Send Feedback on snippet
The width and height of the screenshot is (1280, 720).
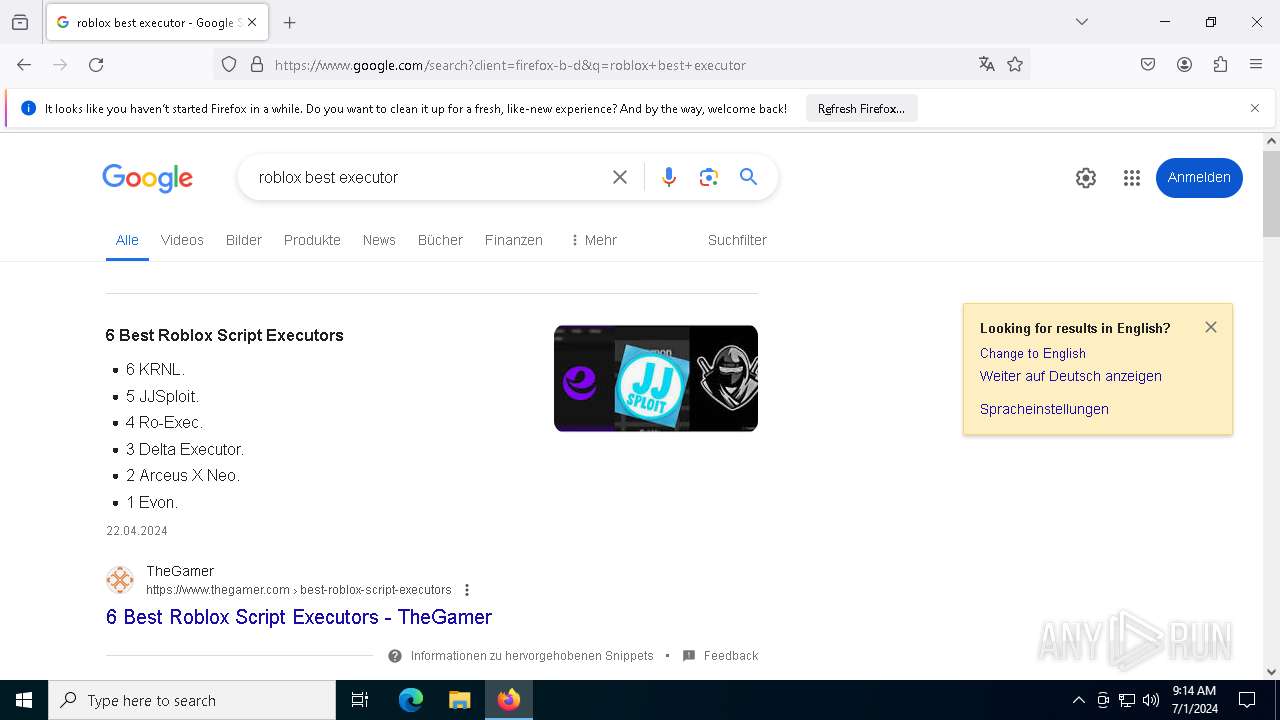click(720, 656)
